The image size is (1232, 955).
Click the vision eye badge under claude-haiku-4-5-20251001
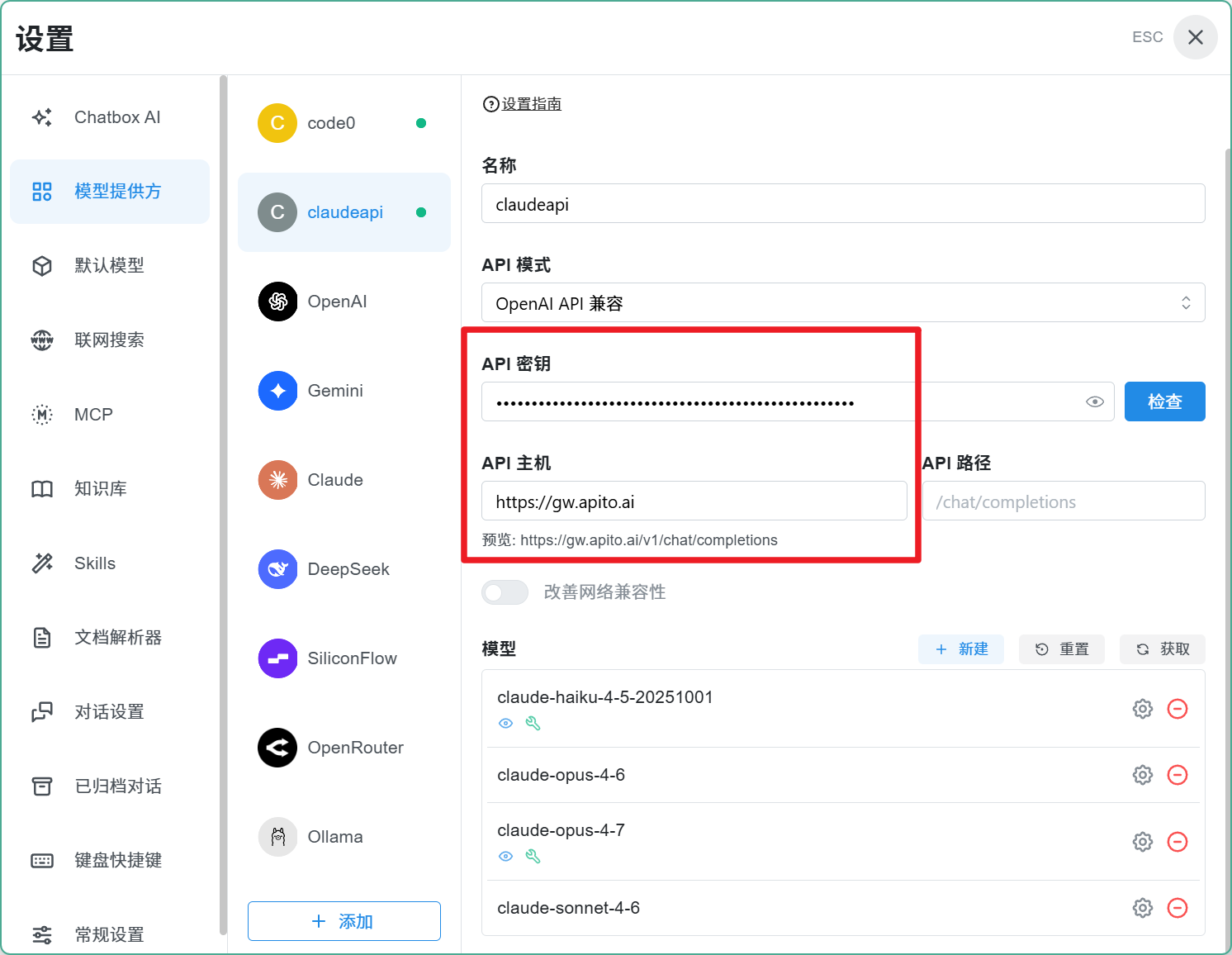click(x=506, y=724)
